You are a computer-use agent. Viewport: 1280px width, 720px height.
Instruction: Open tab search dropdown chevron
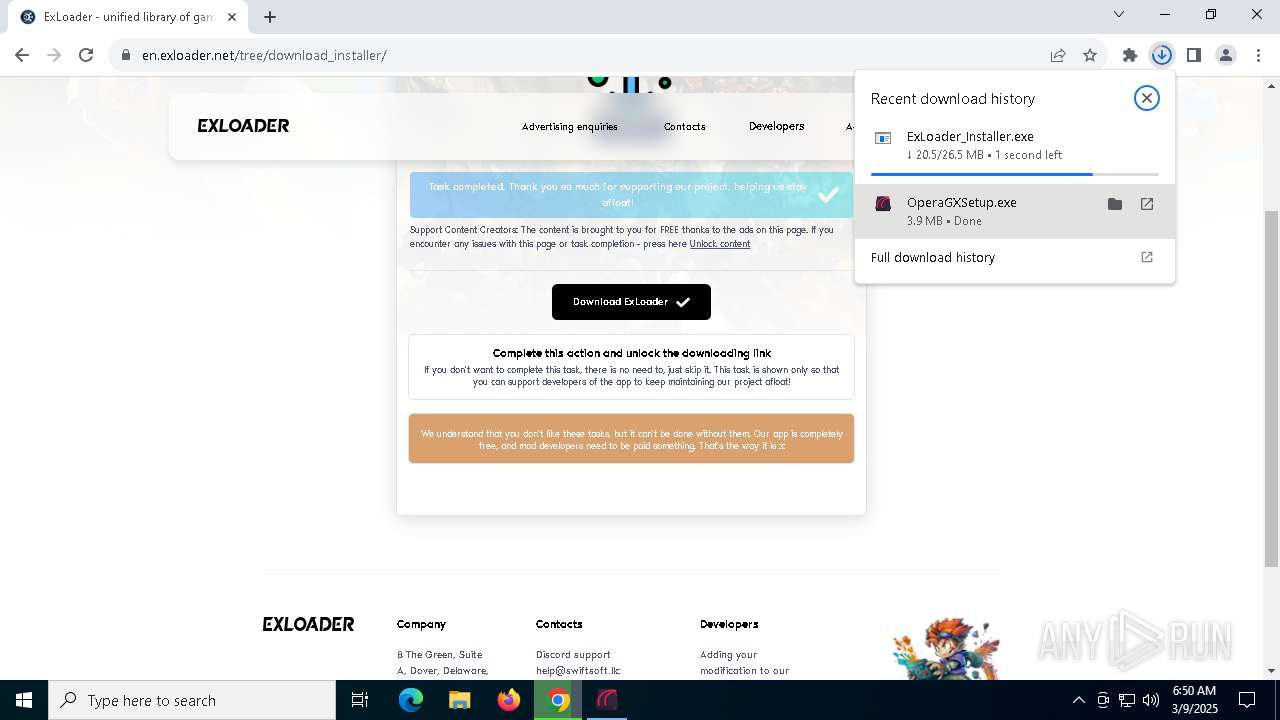[x=1119, y=14]
